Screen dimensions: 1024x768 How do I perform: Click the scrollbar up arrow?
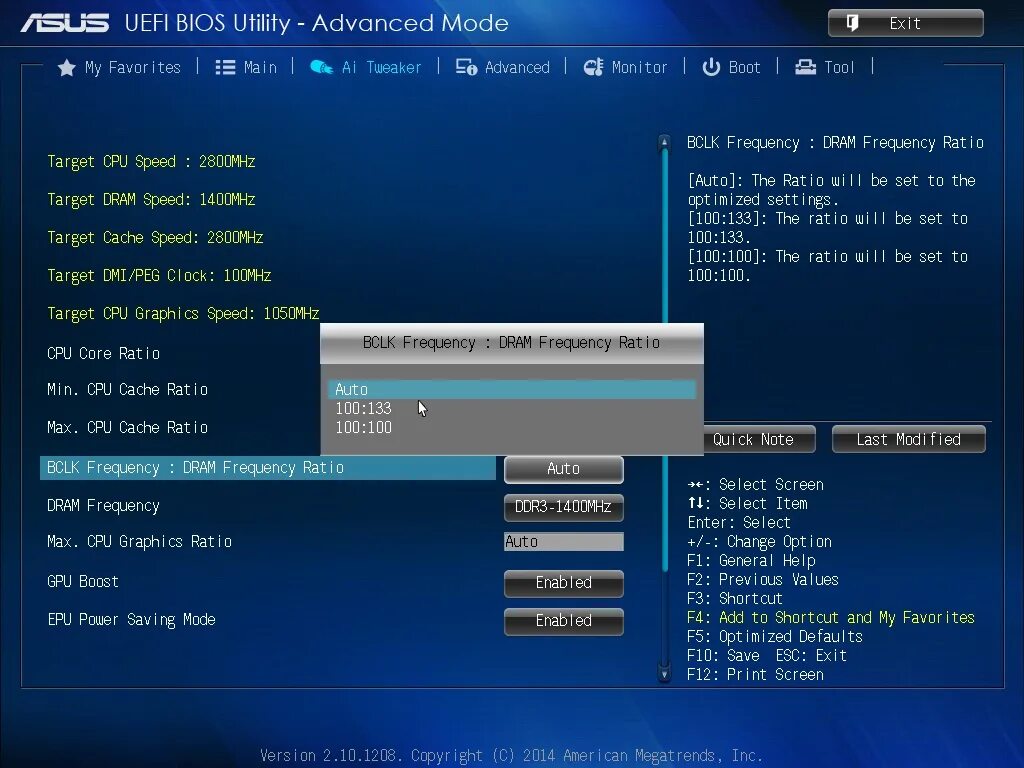point(664,141)
